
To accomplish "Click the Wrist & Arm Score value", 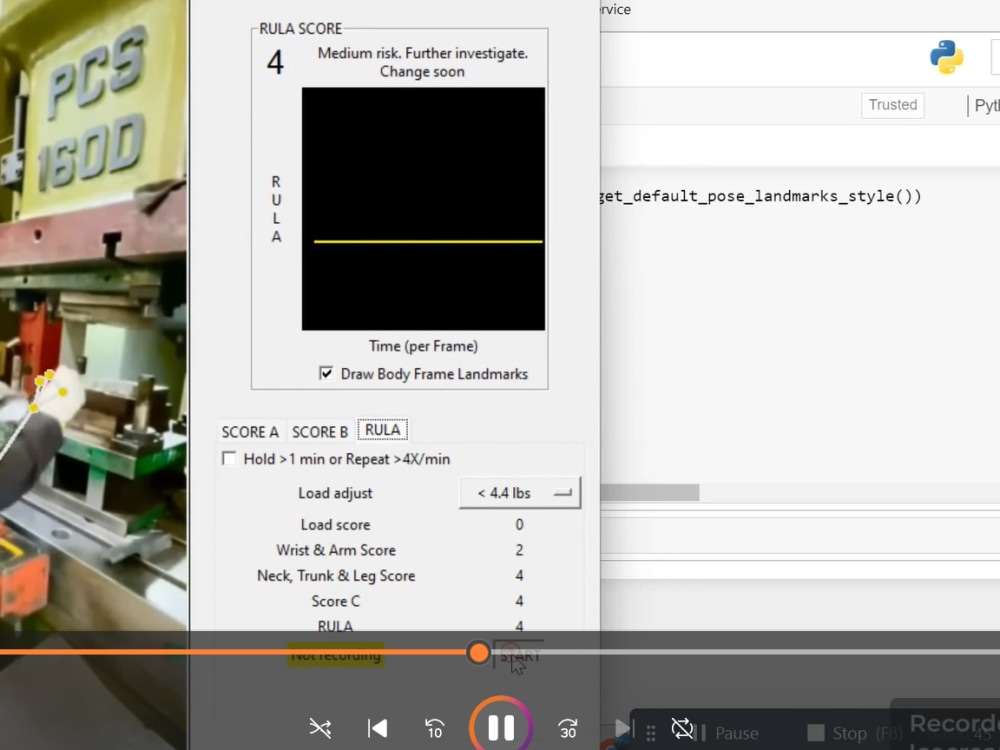I will [x=519, y=550].
